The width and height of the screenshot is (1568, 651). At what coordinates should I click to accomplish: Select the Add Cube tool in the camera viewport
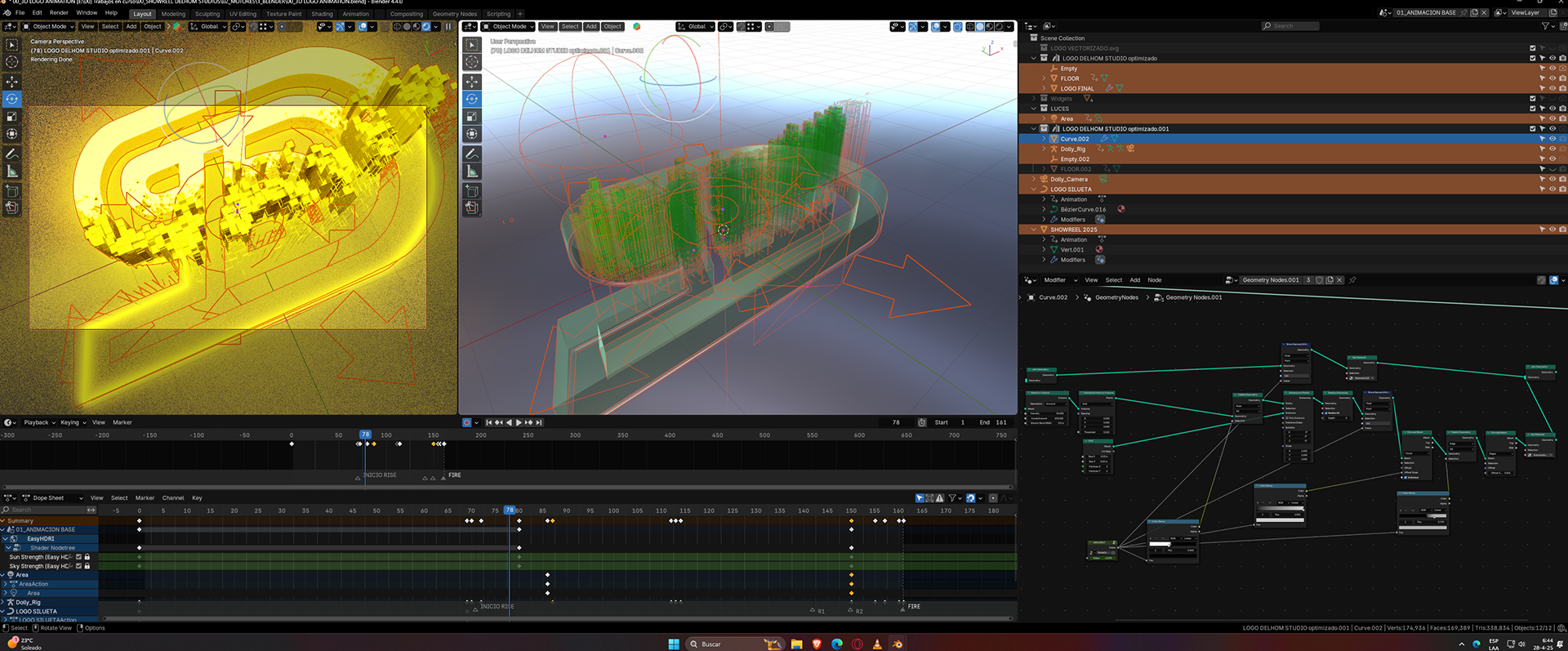tap(12, 190)
